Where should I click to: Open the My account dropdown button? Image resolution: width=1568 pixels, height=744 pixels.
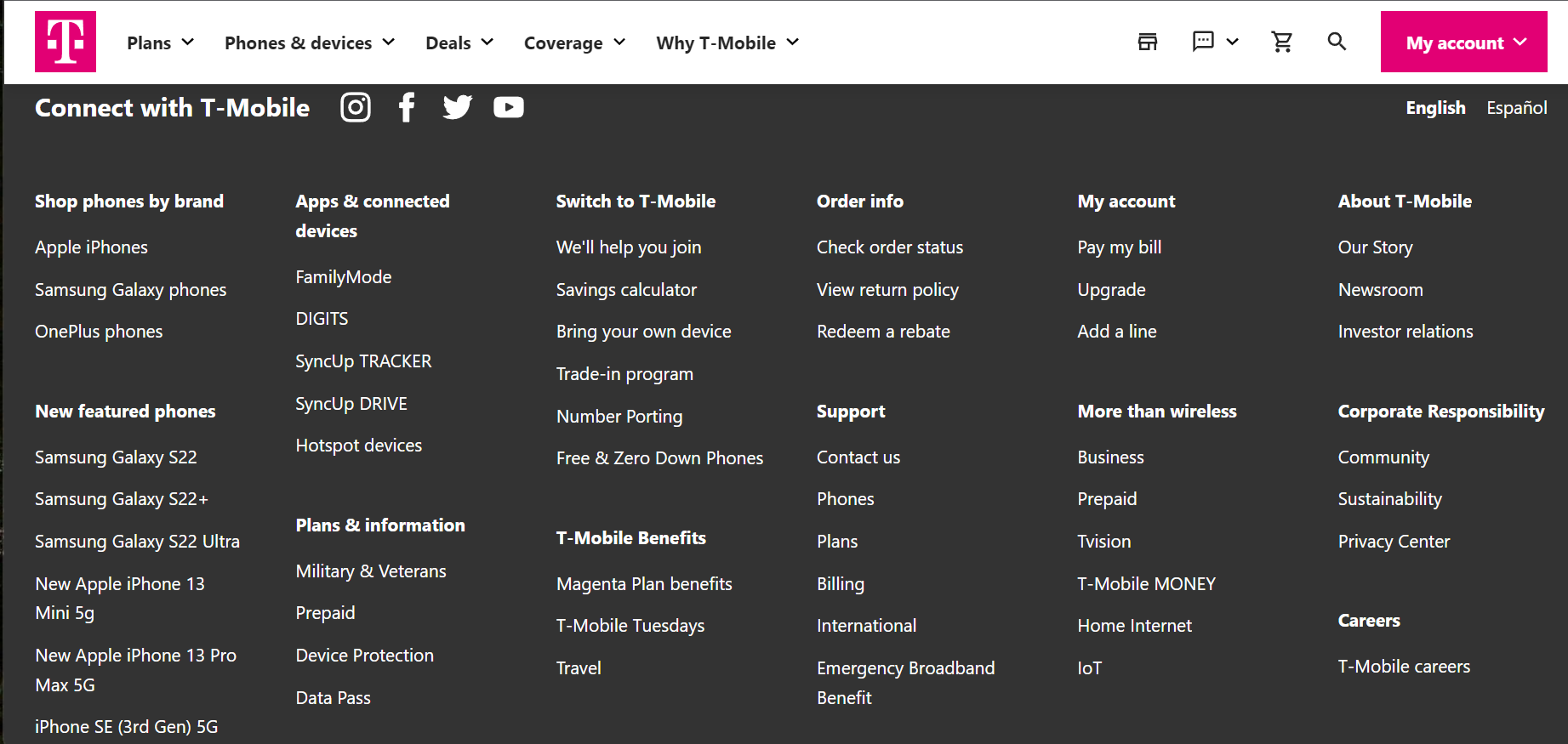click(1464, 42)
